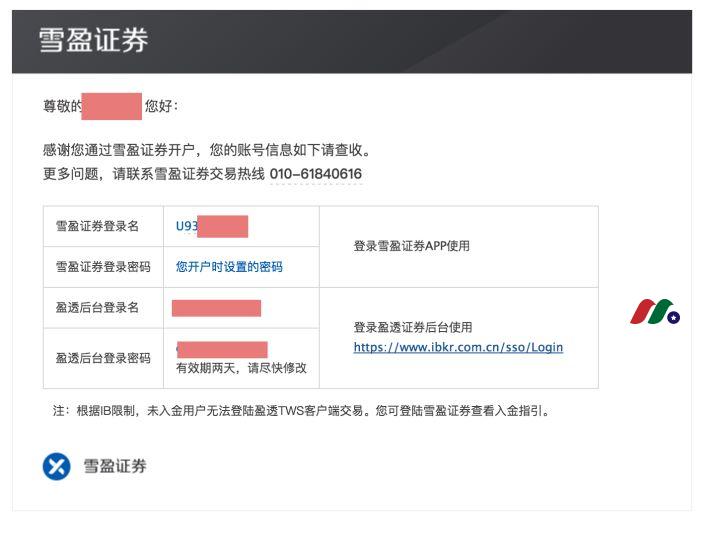Click the 尊敬的 greeting text
720x542 pixels.
[x=62, y=107]
